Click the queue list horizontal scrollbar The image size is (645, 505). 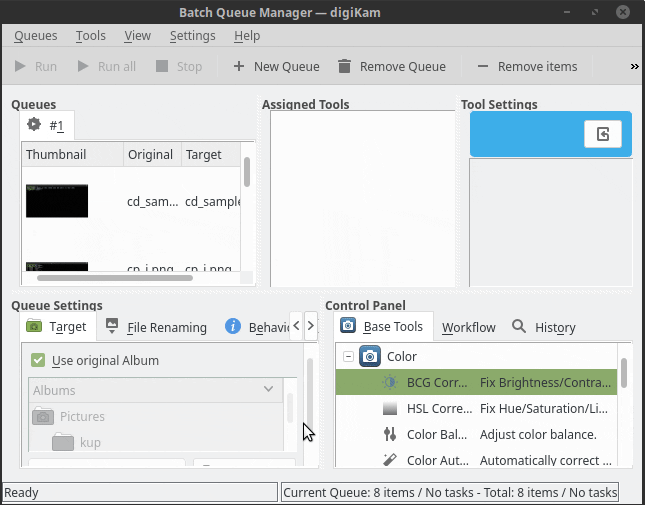[115, 278]
